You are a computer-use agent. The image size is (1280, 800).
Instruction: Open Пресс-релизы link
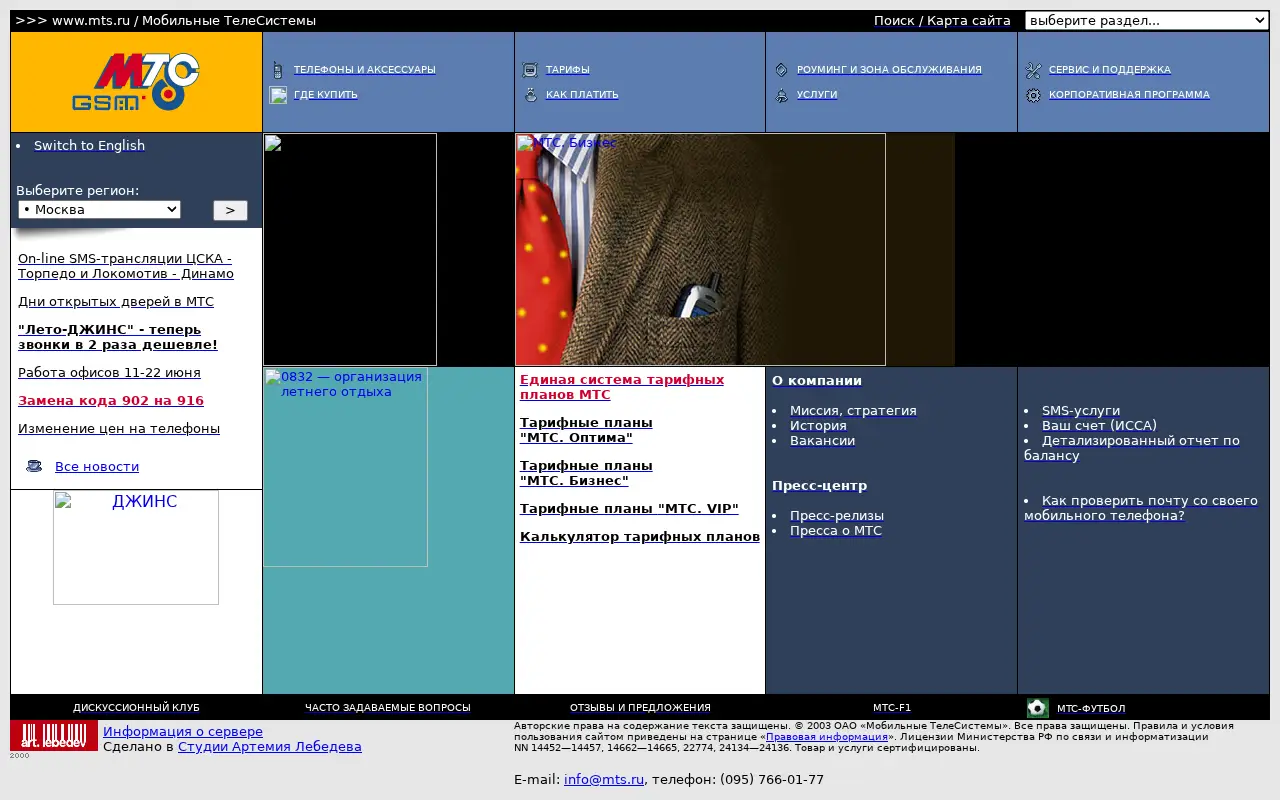tap(837, 515)
